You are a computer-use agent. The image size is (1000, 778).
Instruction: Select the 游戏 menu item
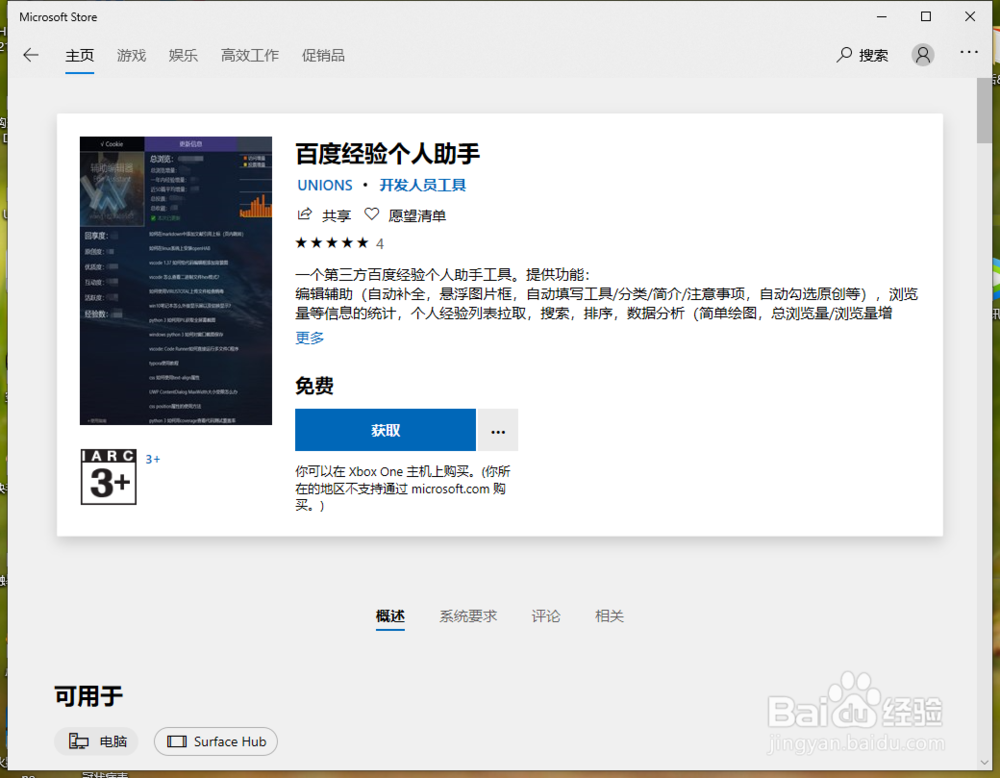coord(131,55)
